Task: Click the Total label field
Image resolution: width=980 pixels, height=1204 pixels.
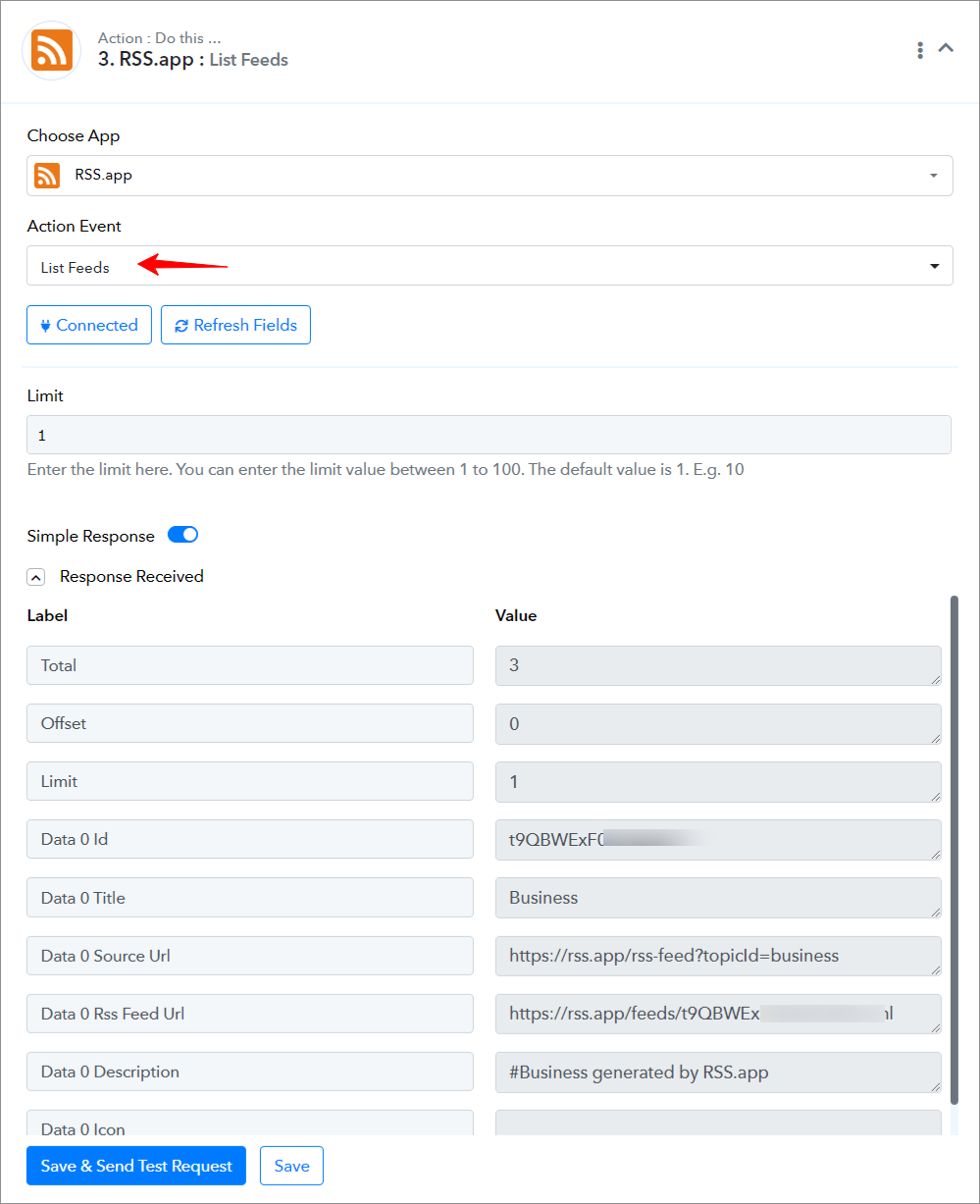Action: (x=250, y=665)
